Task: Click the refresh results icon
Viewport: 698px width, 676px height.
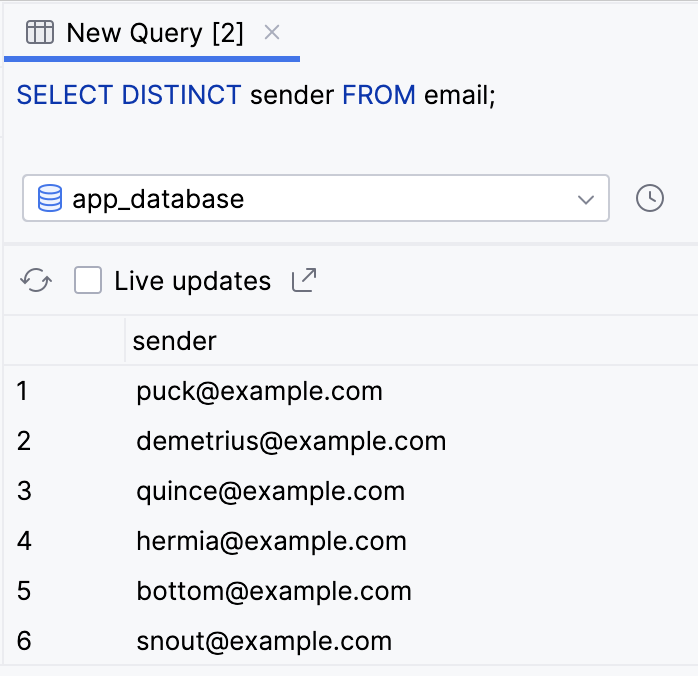Action: [36, 281]
